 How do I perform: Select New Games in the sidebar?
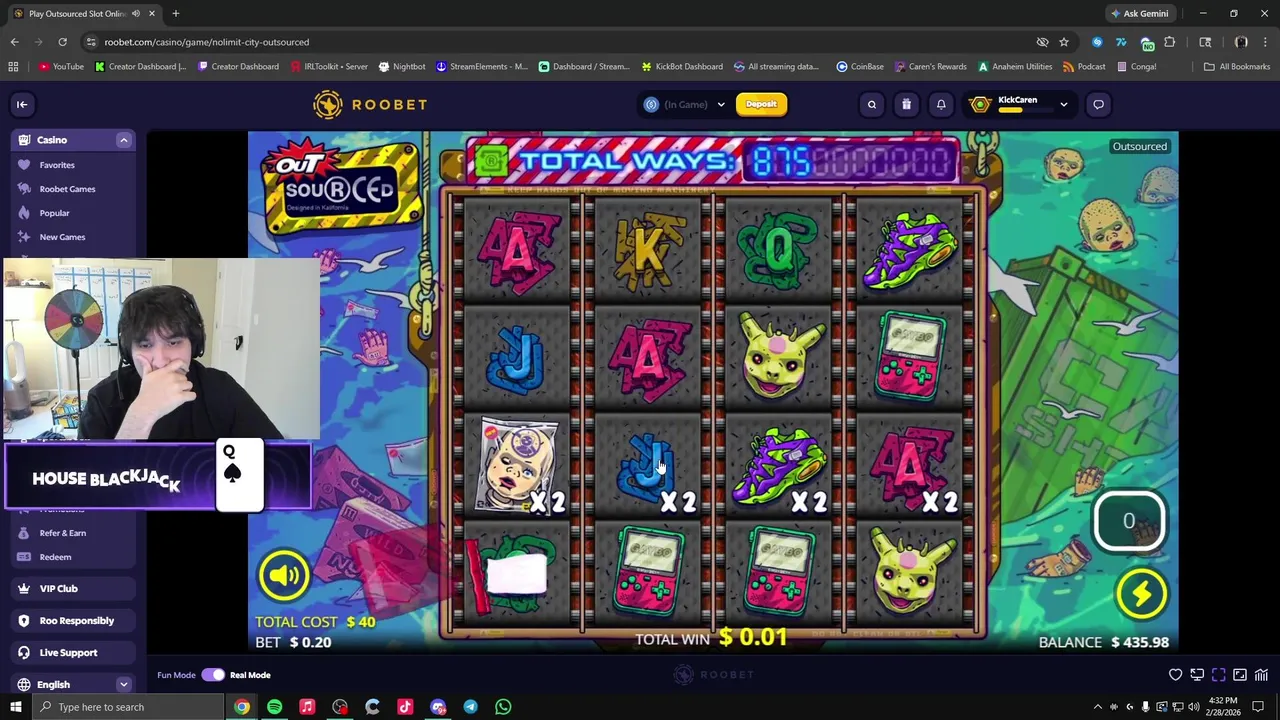point(62,237)
